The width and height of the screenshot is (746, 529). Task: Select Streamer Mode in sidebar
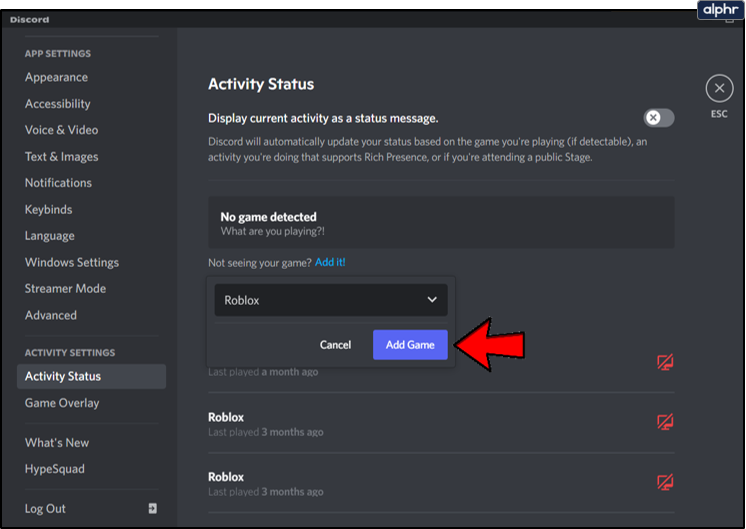point(65,289)
